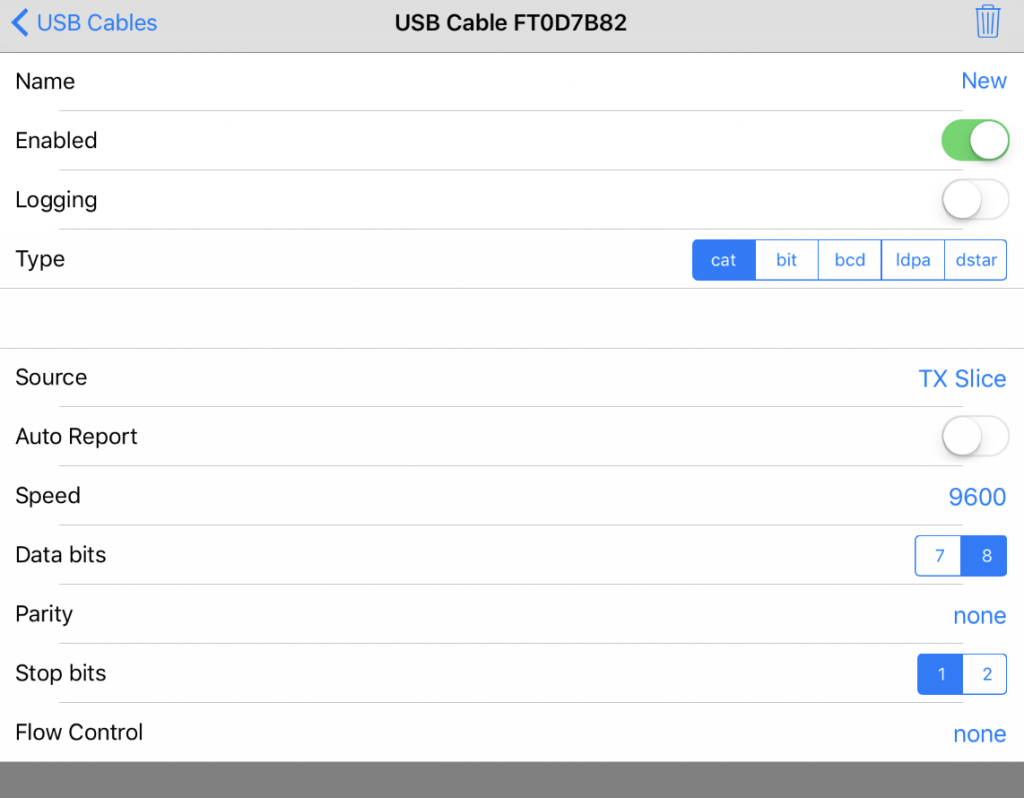Open the Parity none option
Screen dimensions: 1024x798
coord(980,616)
